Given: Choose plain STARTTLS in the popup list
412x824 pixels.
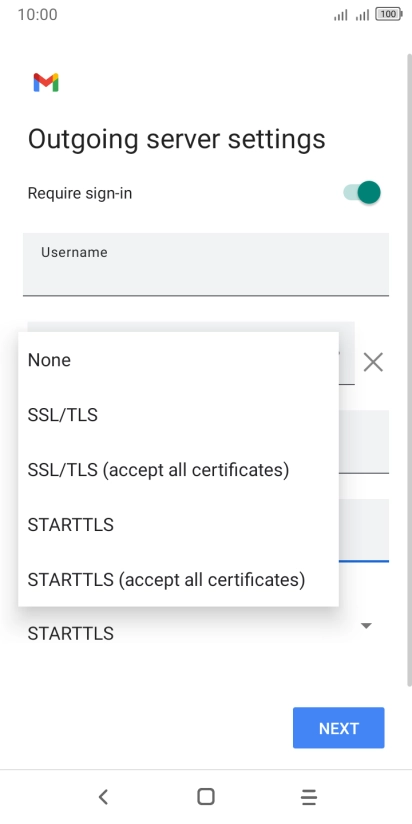Looking at the screenshot, I should click(178, 525).
